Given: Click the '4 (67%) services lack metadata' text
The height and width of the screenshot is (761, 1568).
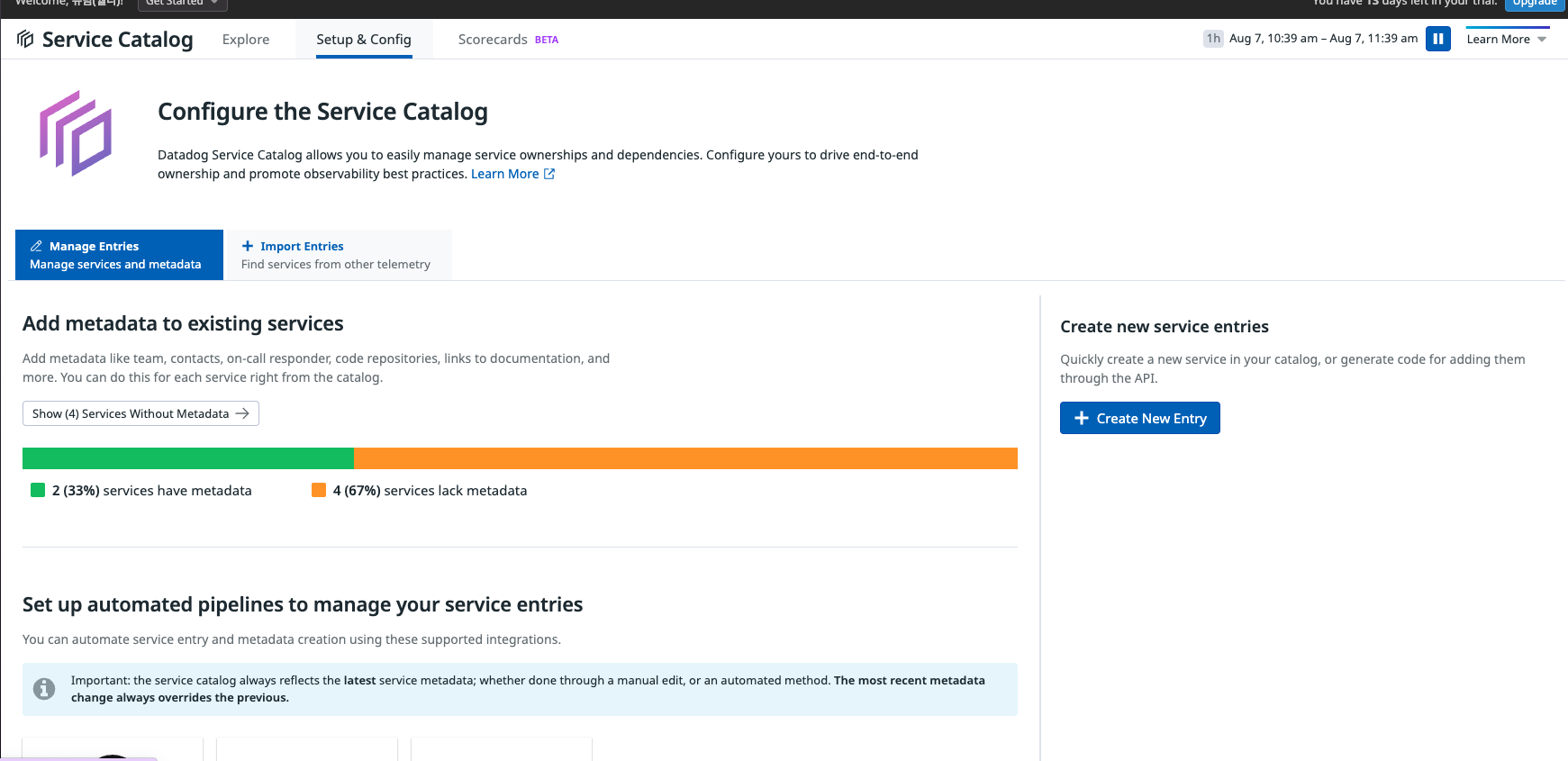Looking at the screenshot, I should pos(430,491).
